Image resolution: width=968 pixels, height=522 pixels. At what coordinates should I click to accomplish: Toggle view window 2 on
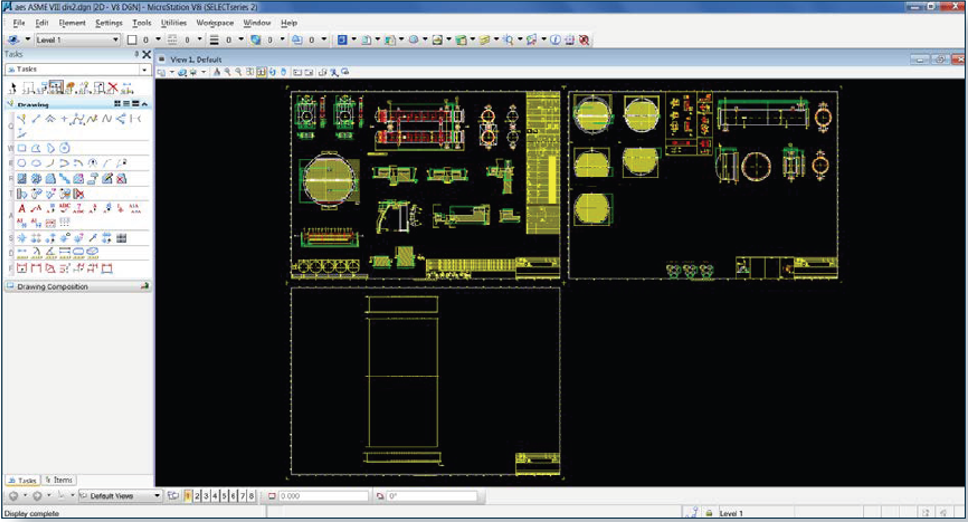point(197,496)
